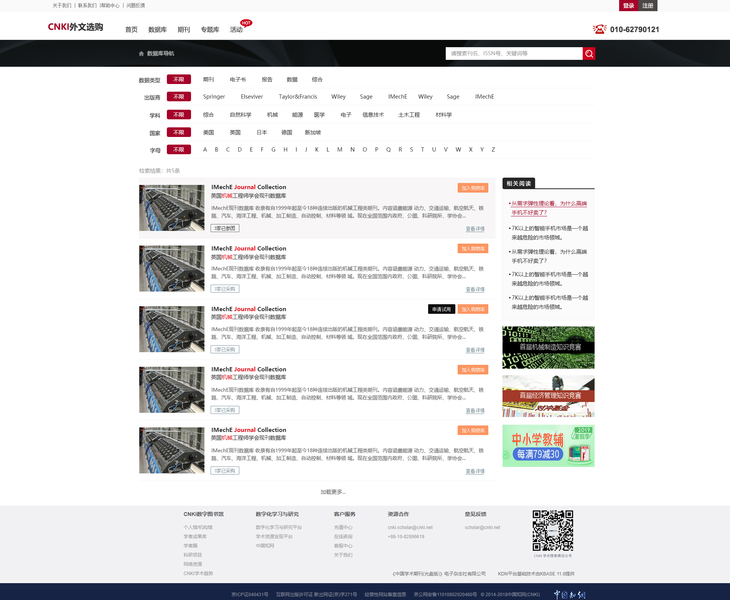Screen dimensions: 730x600
Task: Open footer link 科研项目
Action: coord(193,555)
